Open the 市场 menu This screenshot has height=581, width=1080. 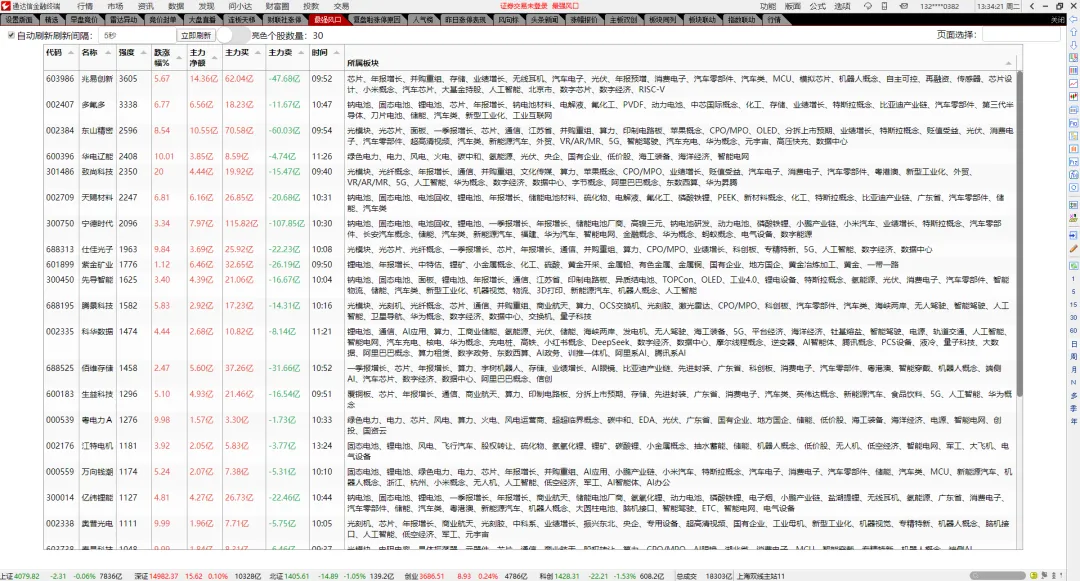[115, 6]
